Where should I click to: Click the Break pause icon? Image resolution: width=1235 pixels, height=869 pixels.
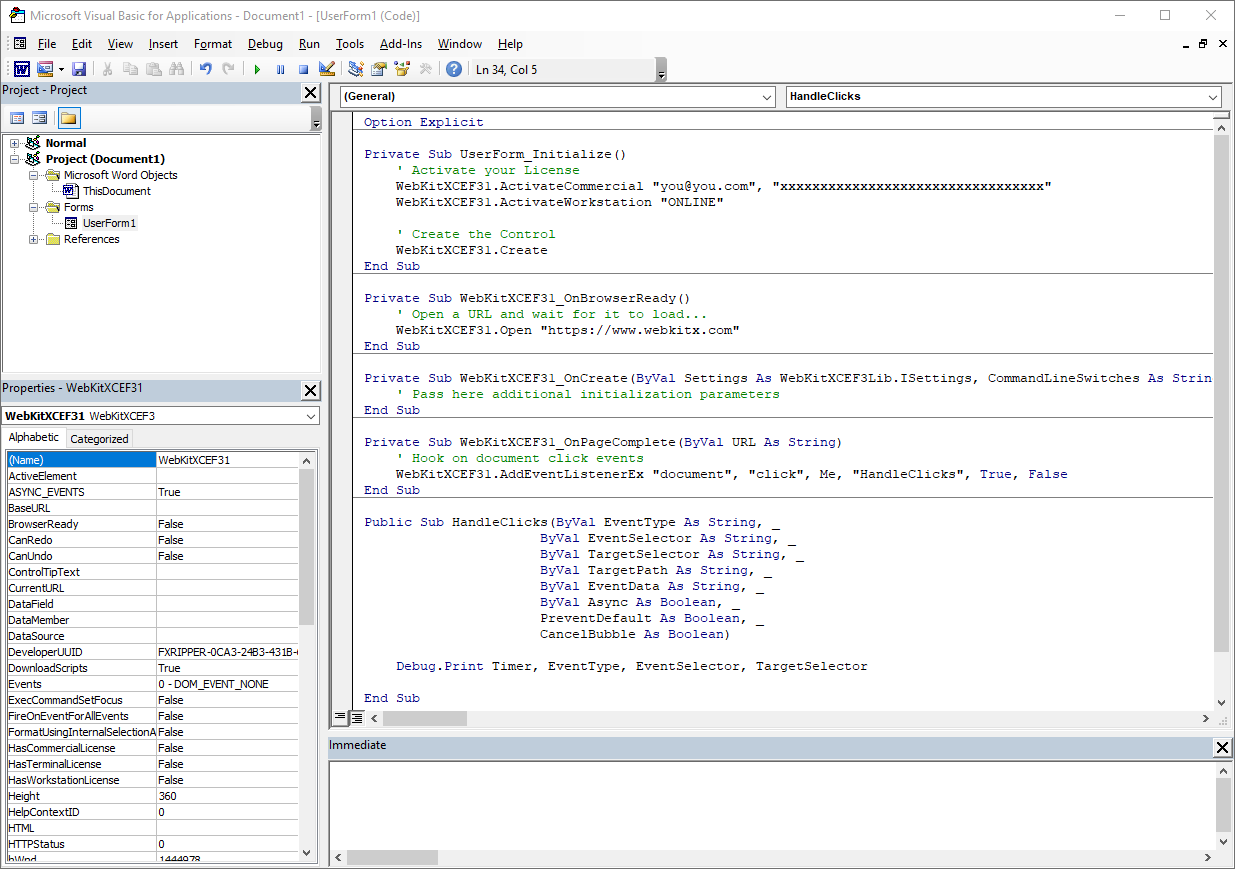click(x=280, y=69)
